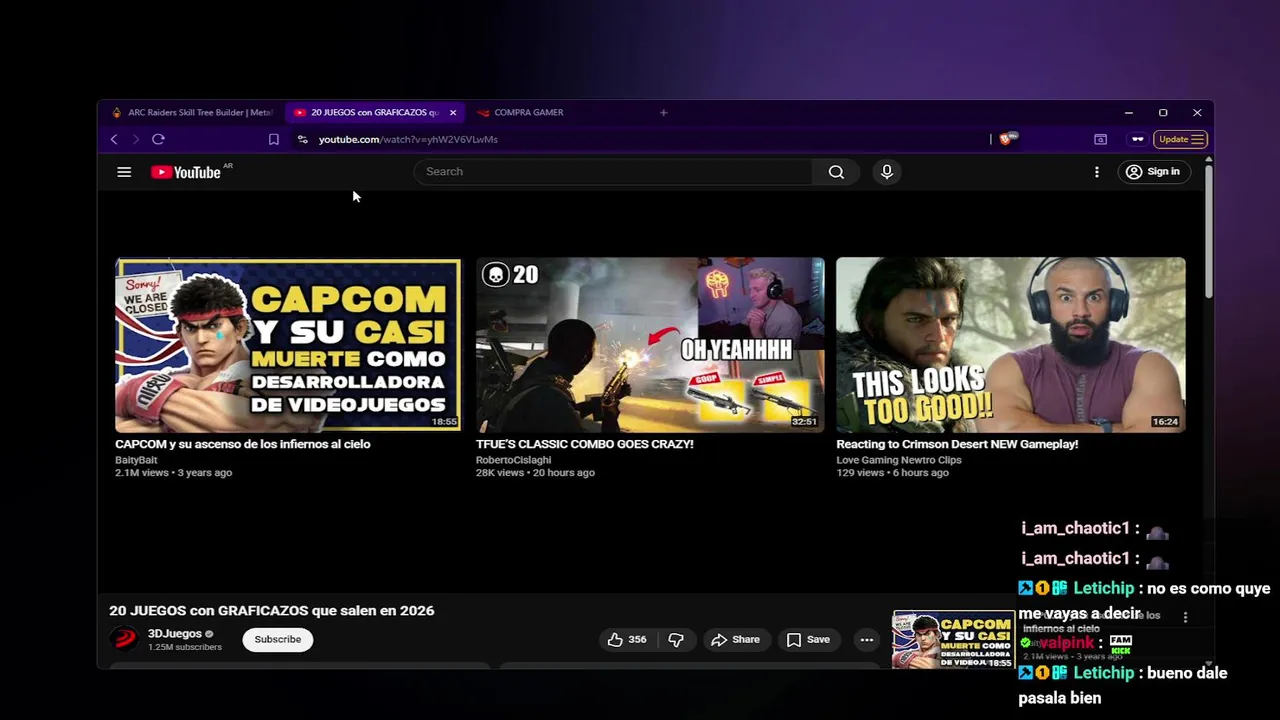1280x720 pixels.
Task: Open site information icon beside URL
Action: [x=303, y=139]
